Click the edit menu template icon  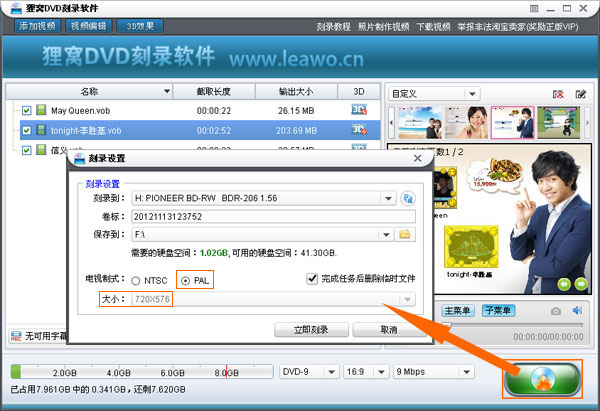click(x=580, y=94)
